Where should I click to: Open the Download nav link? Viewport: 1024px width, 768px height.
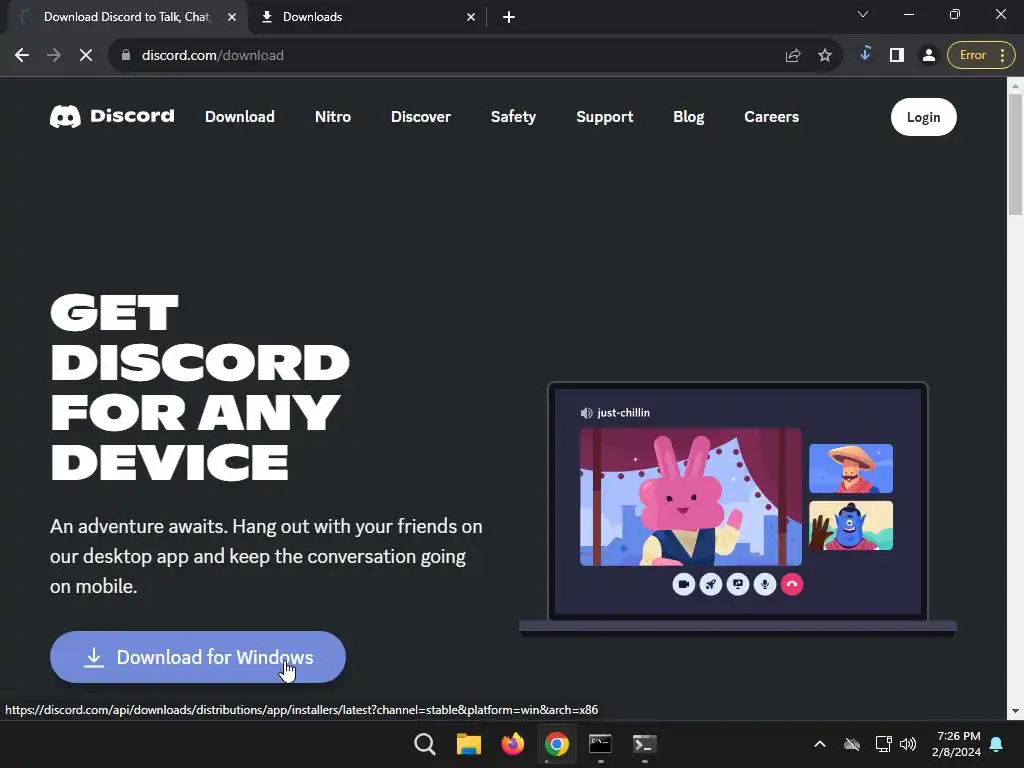[240, 117]
